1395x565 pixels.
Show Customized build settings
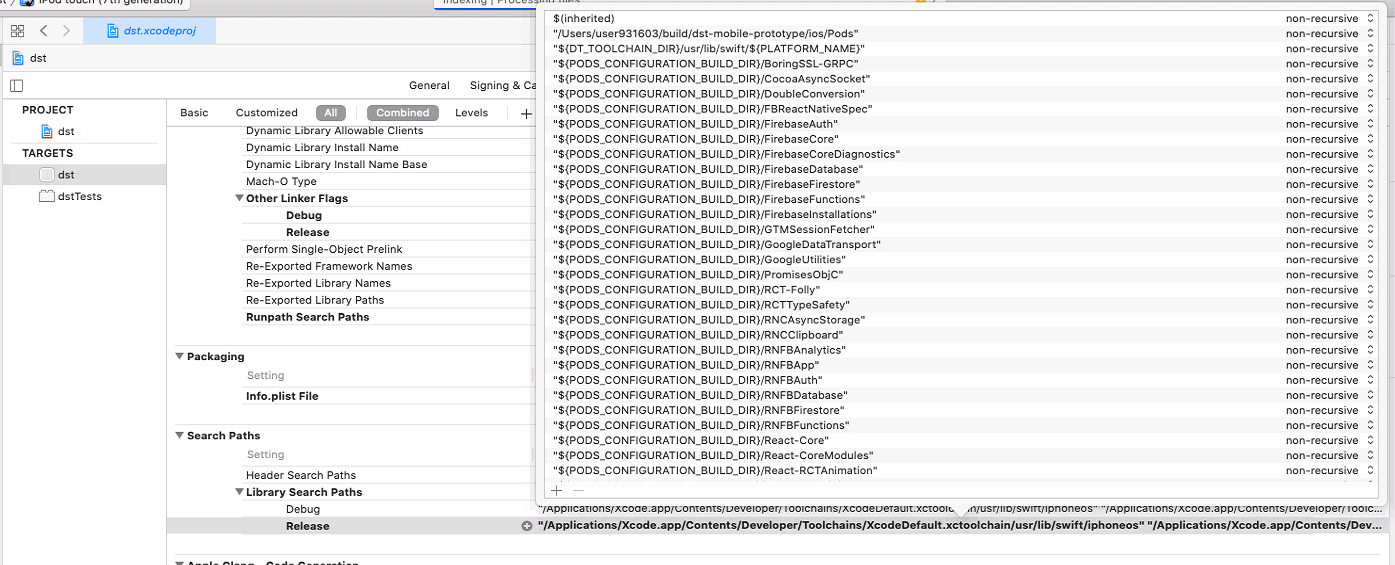(x=266, y=113)
